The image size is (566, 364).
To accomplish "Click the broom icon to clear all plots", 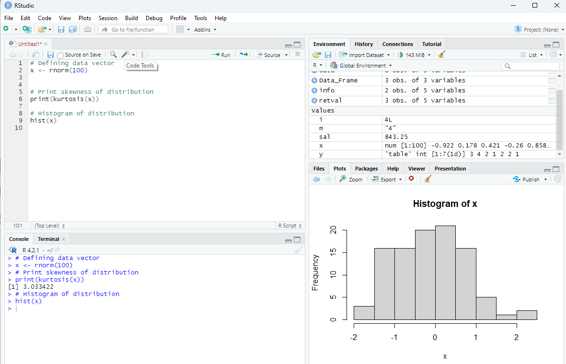I will click(x=428, y=179).
